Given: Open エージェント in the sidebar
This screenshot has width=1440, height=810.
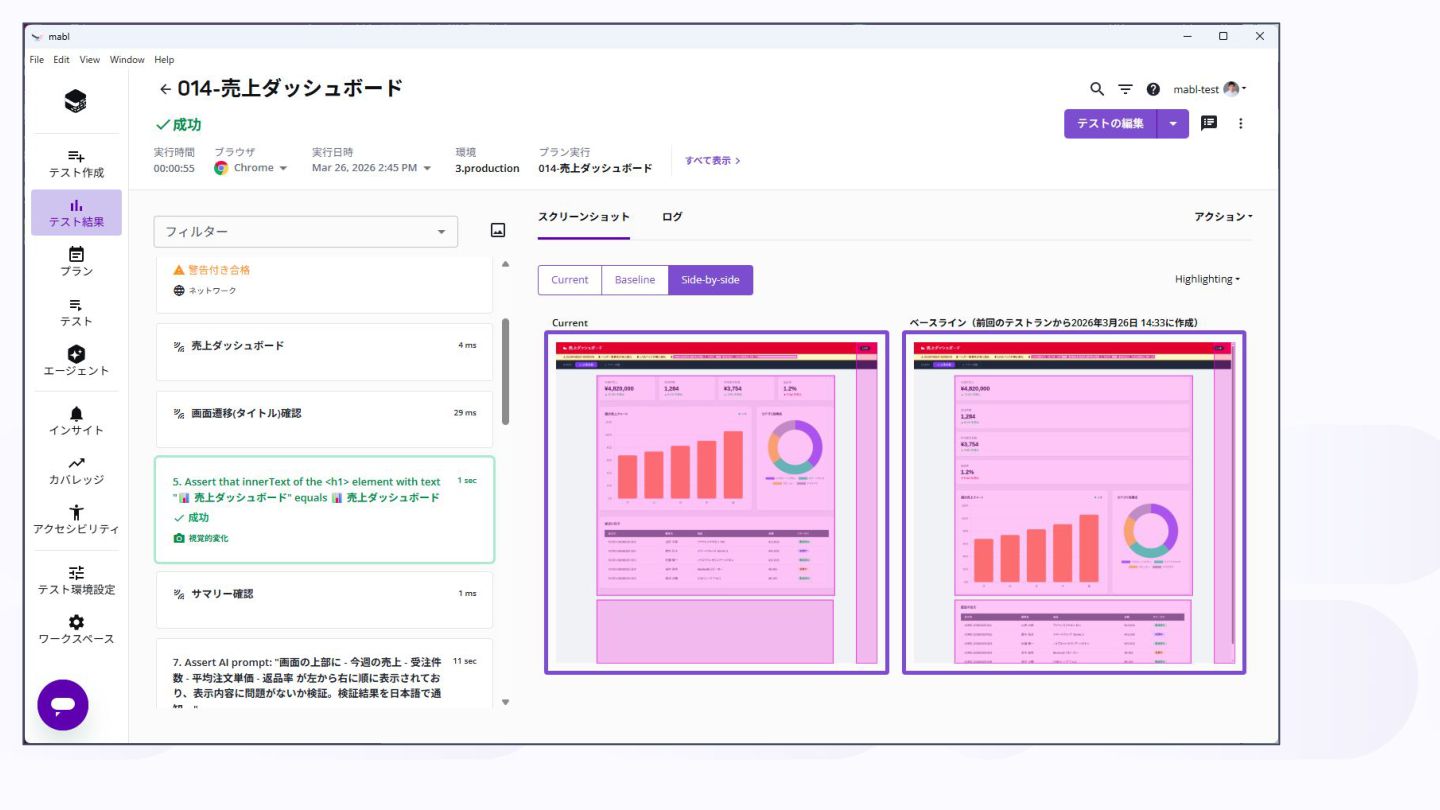Looking at the screenshot, I should point(76,361).
